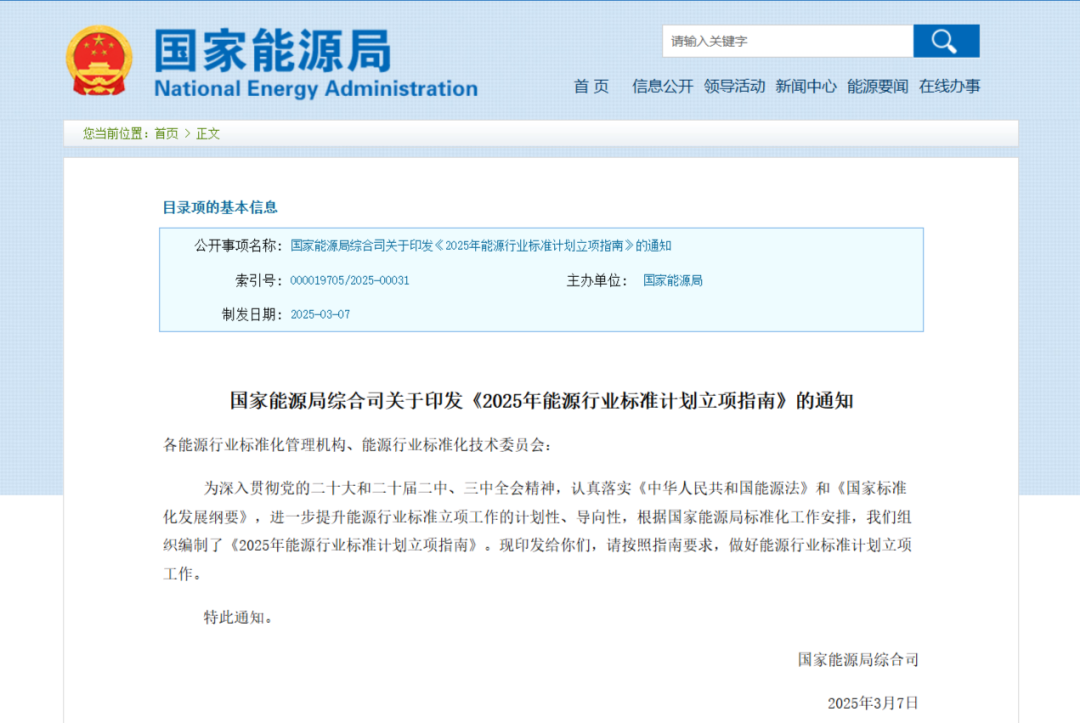Click the national emblem logo
Image resolution: width=1080 pixels, height=723 pixels.
(x=99, y=61)
